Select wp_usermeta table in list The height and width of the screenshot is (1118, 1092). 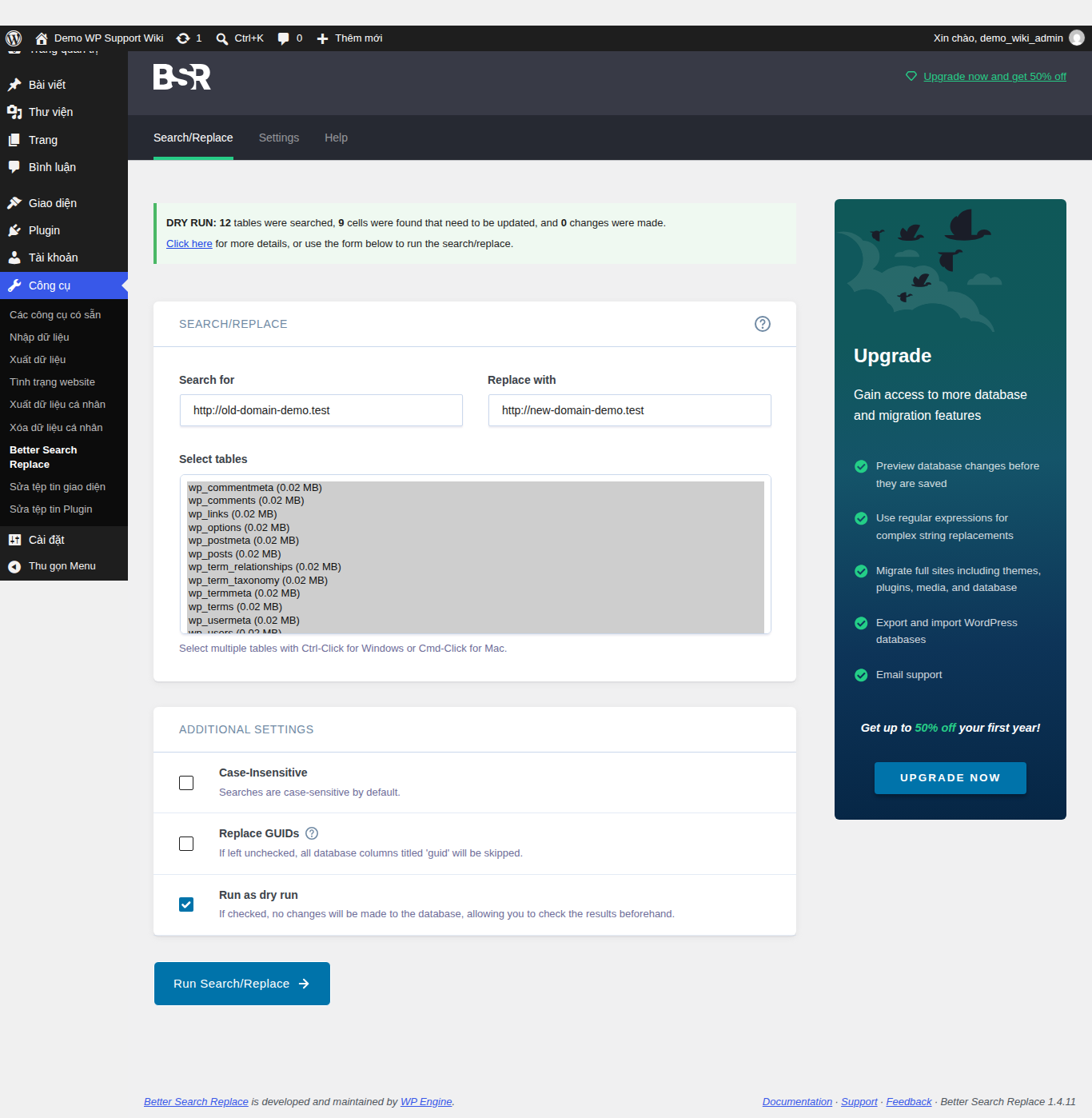(476, 621)
